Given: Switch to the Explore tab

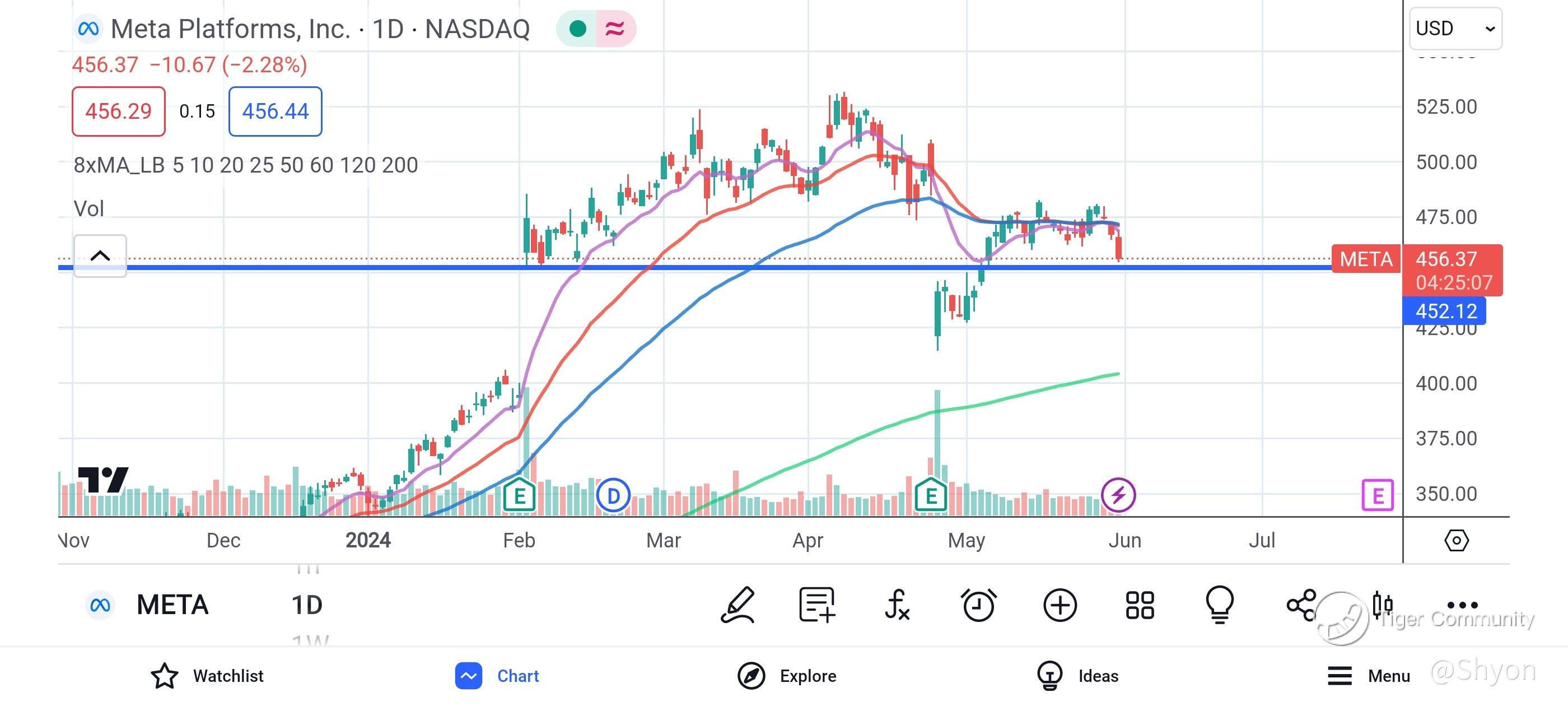Looking at the screenshot, I should (786, 676).
